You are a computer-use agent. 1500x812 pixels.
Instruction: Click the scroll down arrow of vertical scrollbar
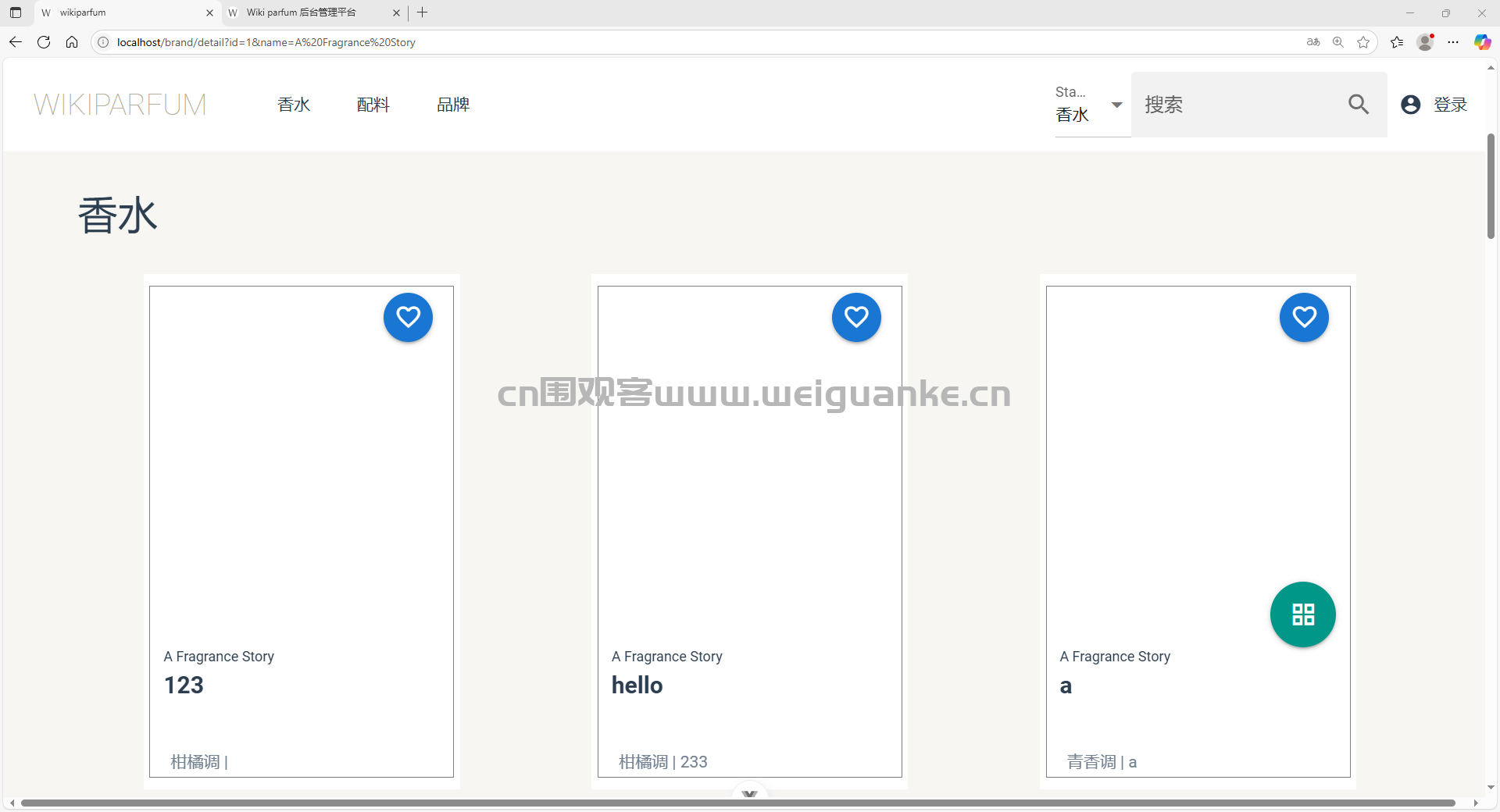1491,788
